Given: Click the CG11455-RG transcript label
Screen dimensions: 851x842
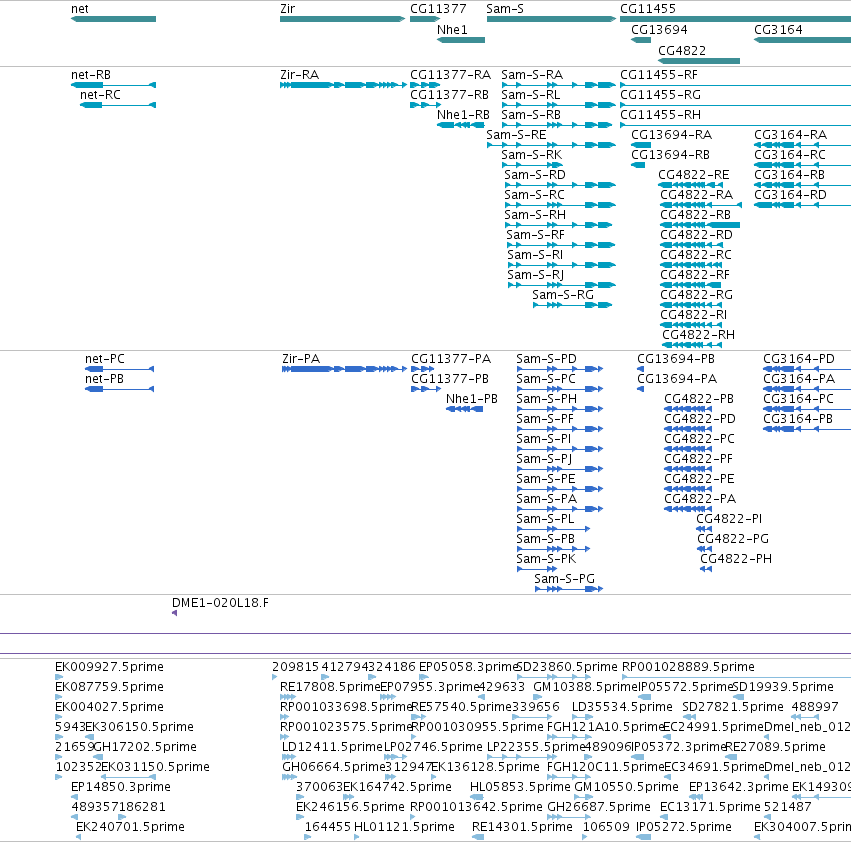Looking at the screenshot, I should pyautogui.click(x=660, y=94).
